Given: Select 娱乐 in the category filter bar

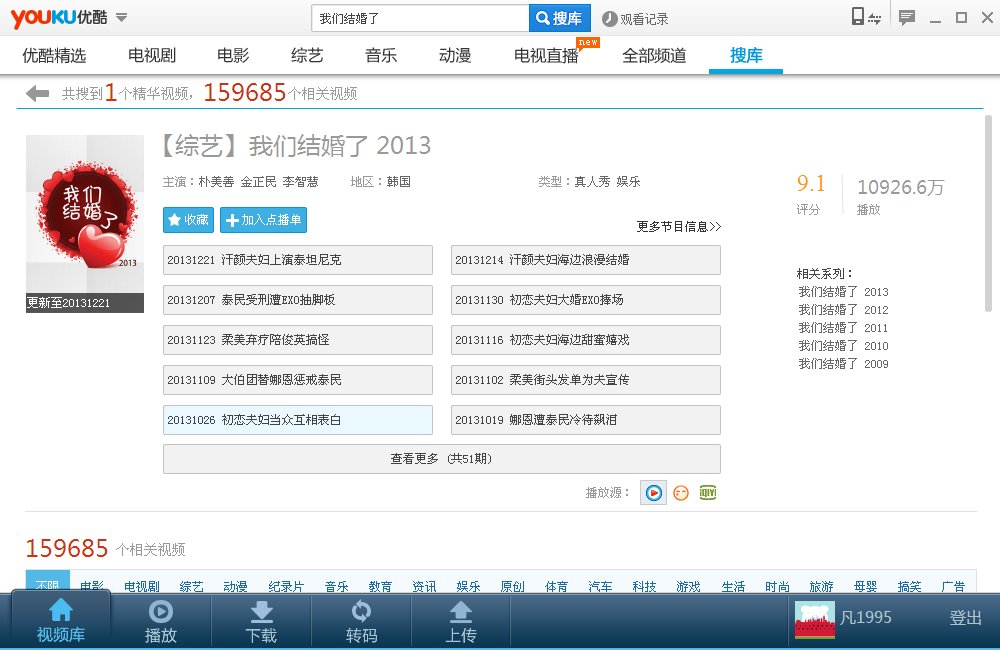Looking at the screenshot, I should pos(467,586).
